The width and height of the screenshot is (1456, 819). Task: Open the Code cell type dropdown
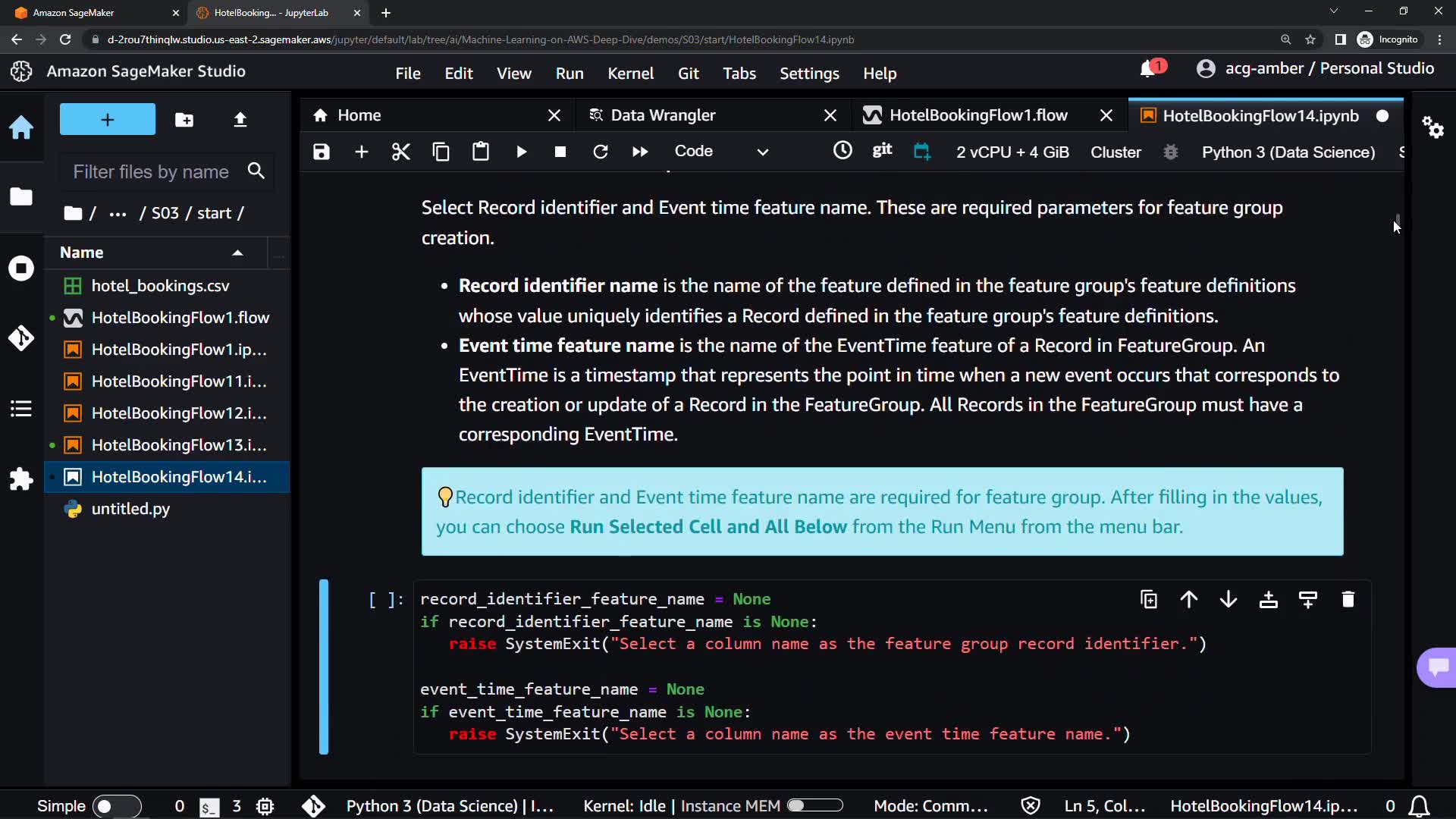point(720,152)
